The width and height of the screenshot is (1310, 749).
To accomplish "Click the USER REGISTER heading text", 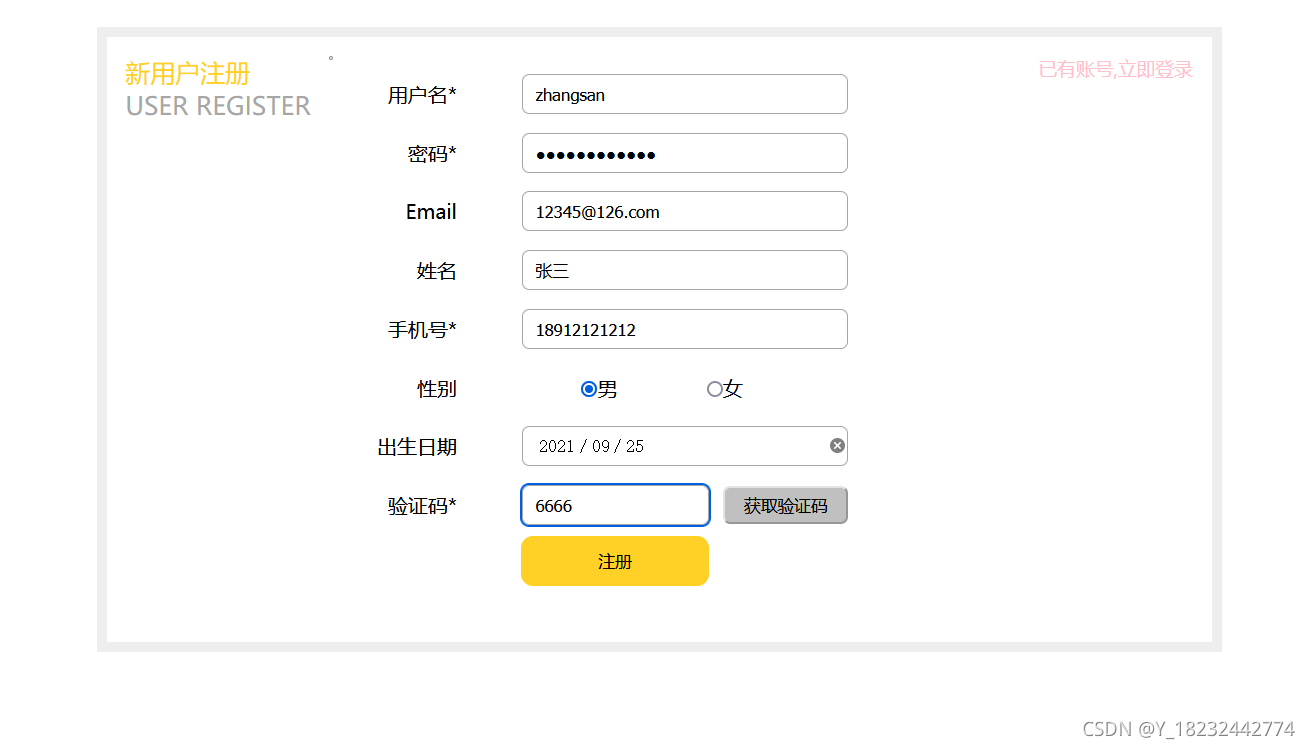I will point(218,106).
